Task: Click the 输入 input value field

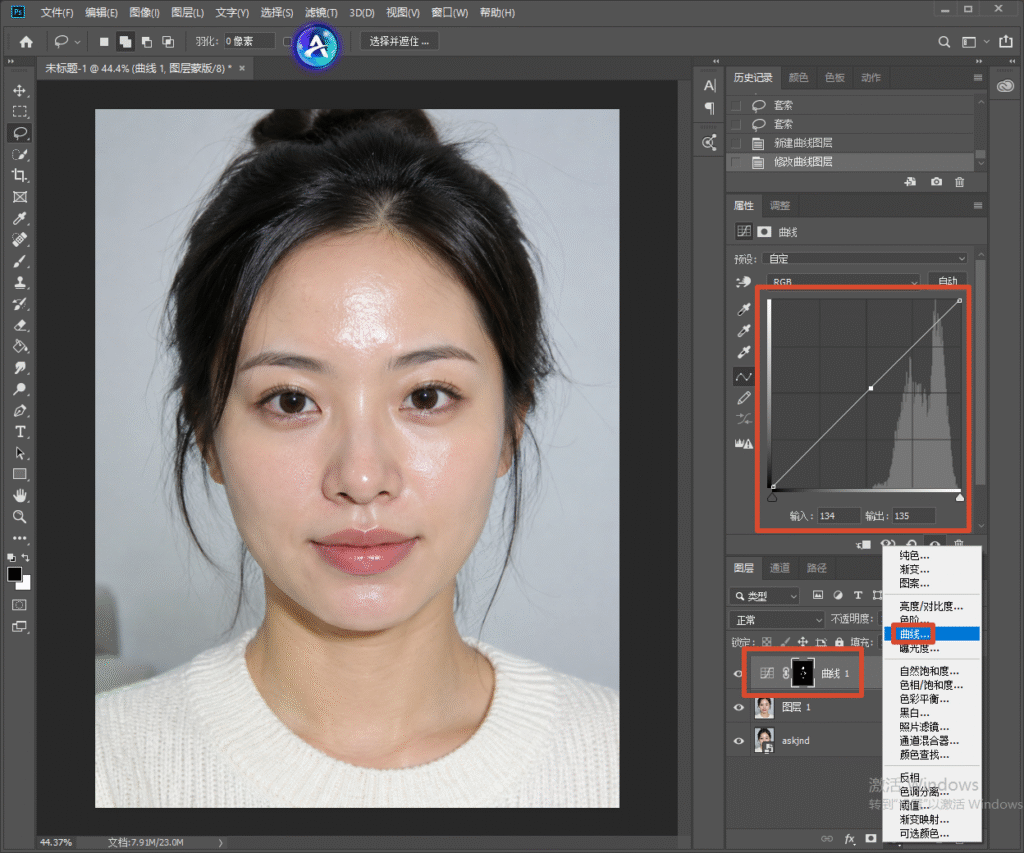Action: (838, 516)
